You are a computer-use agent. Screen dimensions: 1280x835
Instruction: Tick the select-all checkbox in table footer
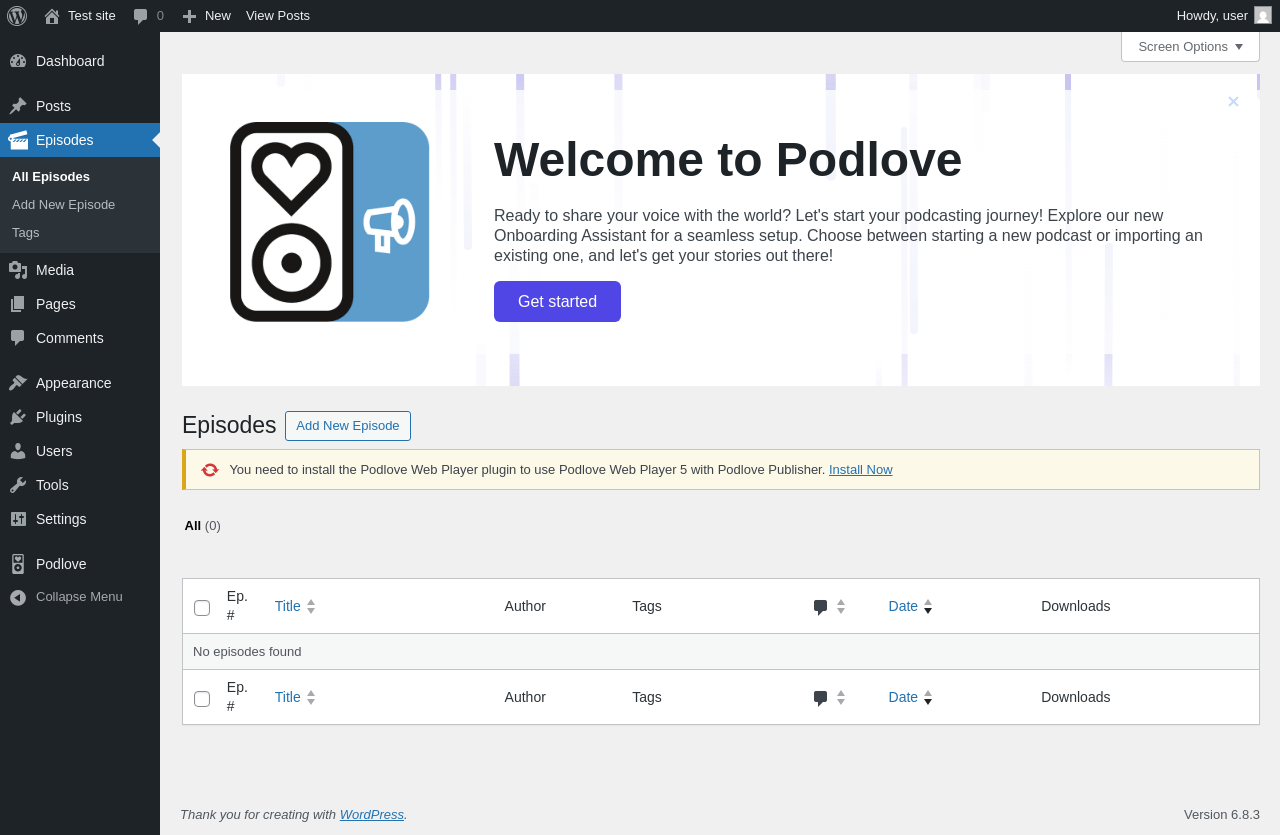[x=202, y=699]
